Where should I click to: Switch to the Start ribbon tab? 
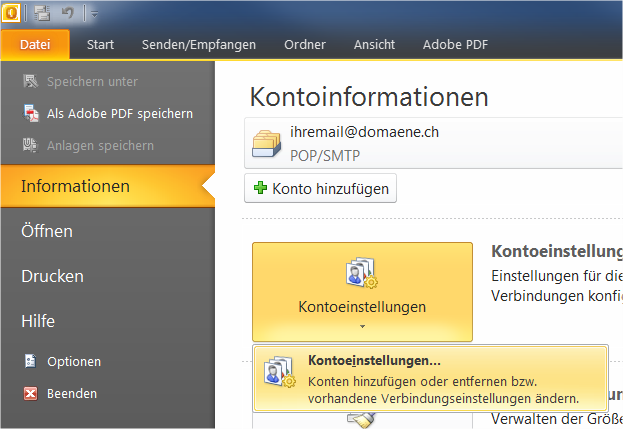[100, 44]
